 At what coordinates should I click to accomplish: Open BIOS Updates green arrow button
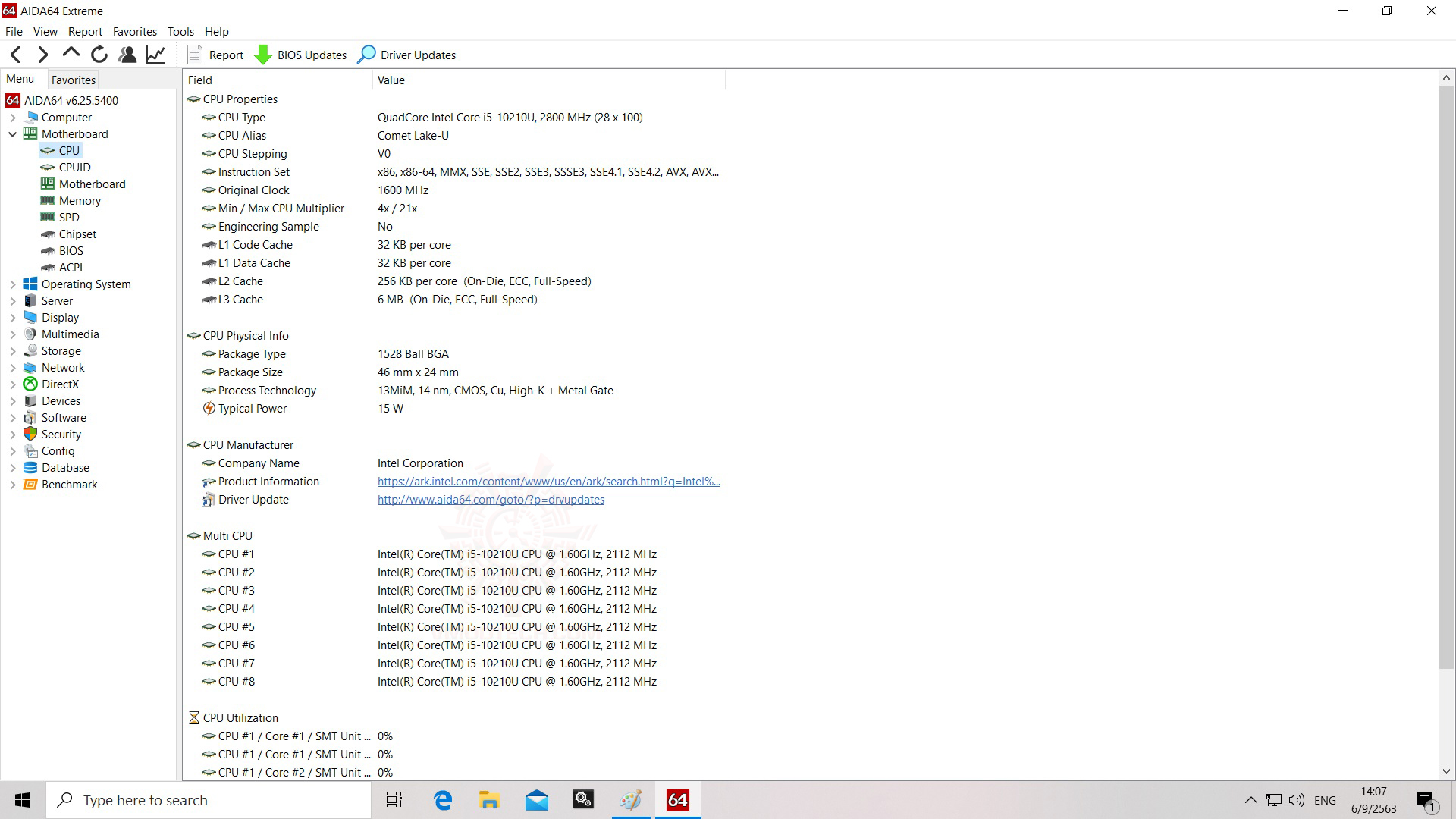[x=300, y=55]
